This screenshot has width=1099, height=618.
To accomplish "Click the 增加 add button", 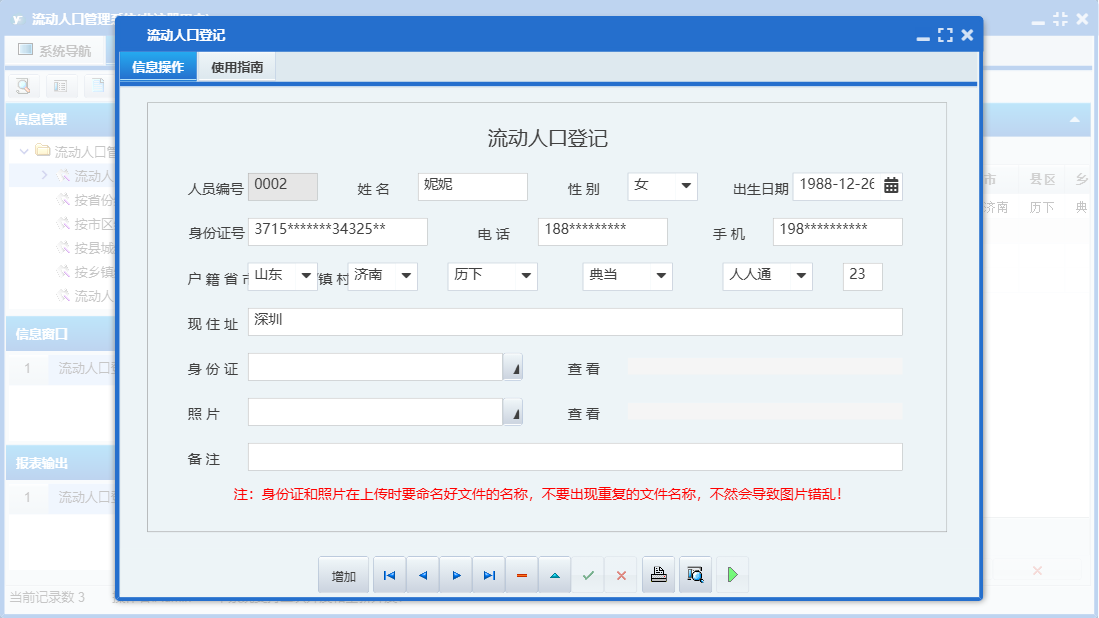I will tap(343, 574).
